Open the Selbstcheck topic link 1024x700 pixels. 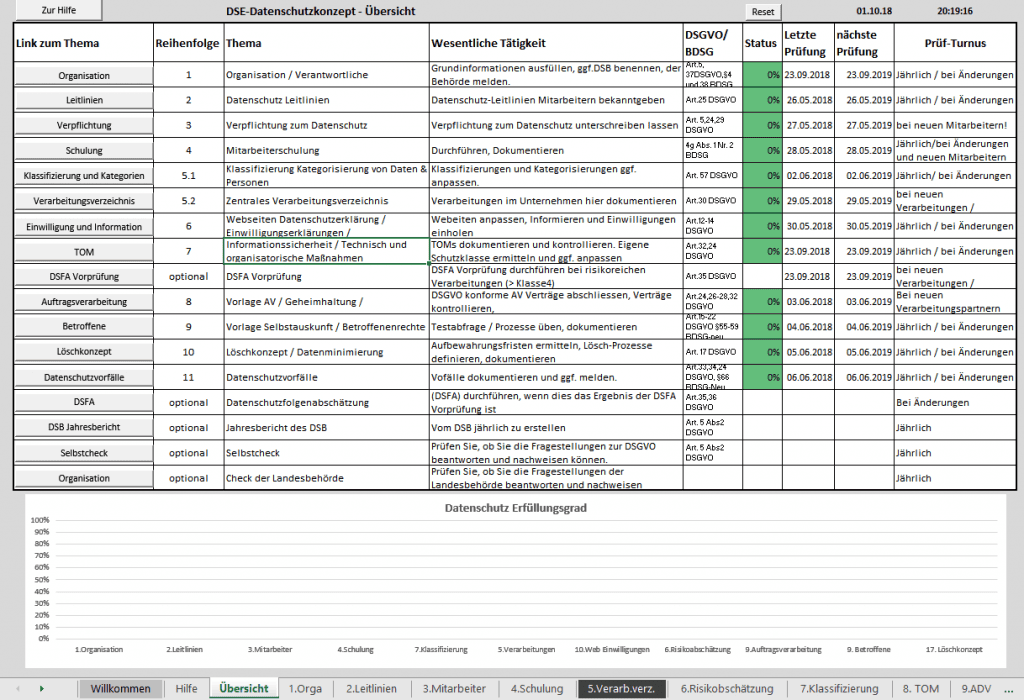(82, 453)
